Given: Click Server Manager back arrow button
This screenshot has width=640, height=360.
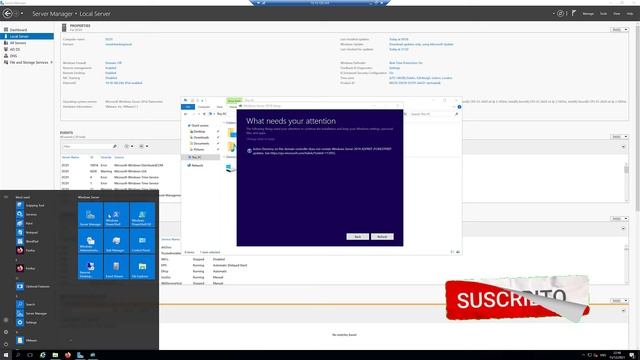Looking at the screenshot, I should [x=7, y=13].
